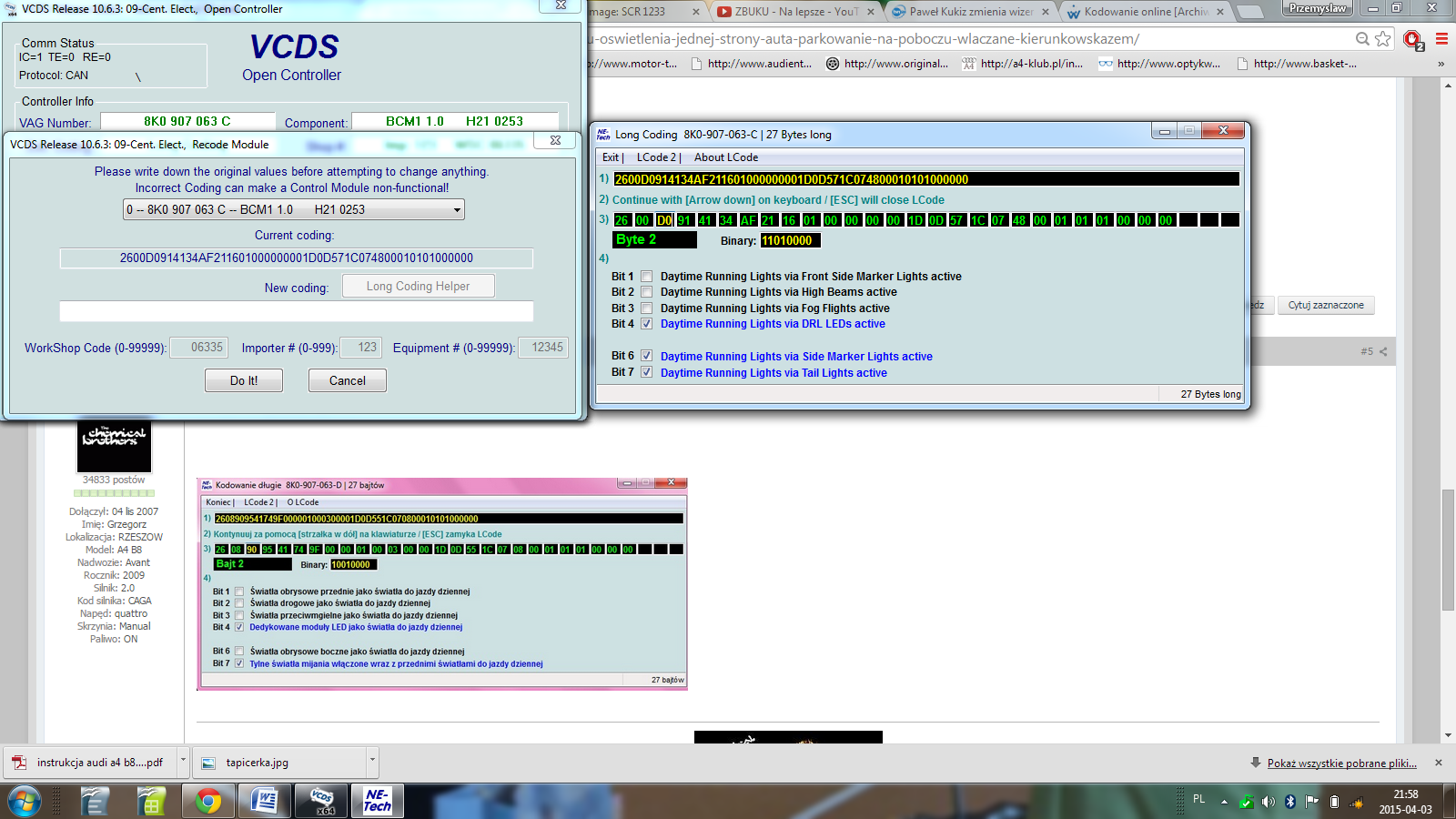The width and height of the screenshot is (1456, 819).
Task: Click Bluetooth tray icon
Action: tap(1289, 802)
